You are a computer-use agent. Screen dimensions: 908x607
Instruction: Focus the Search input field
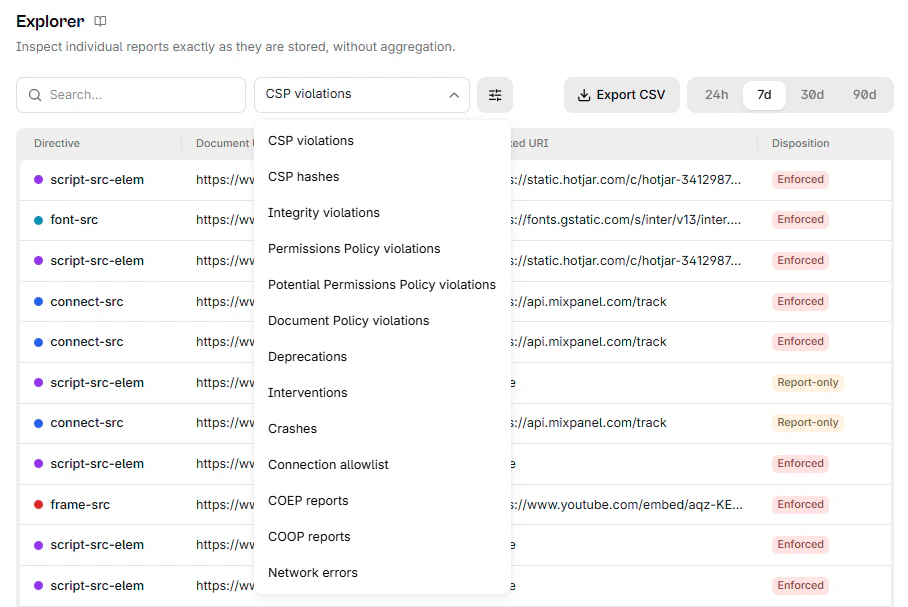pyautogui.click(x=131, y=95)
